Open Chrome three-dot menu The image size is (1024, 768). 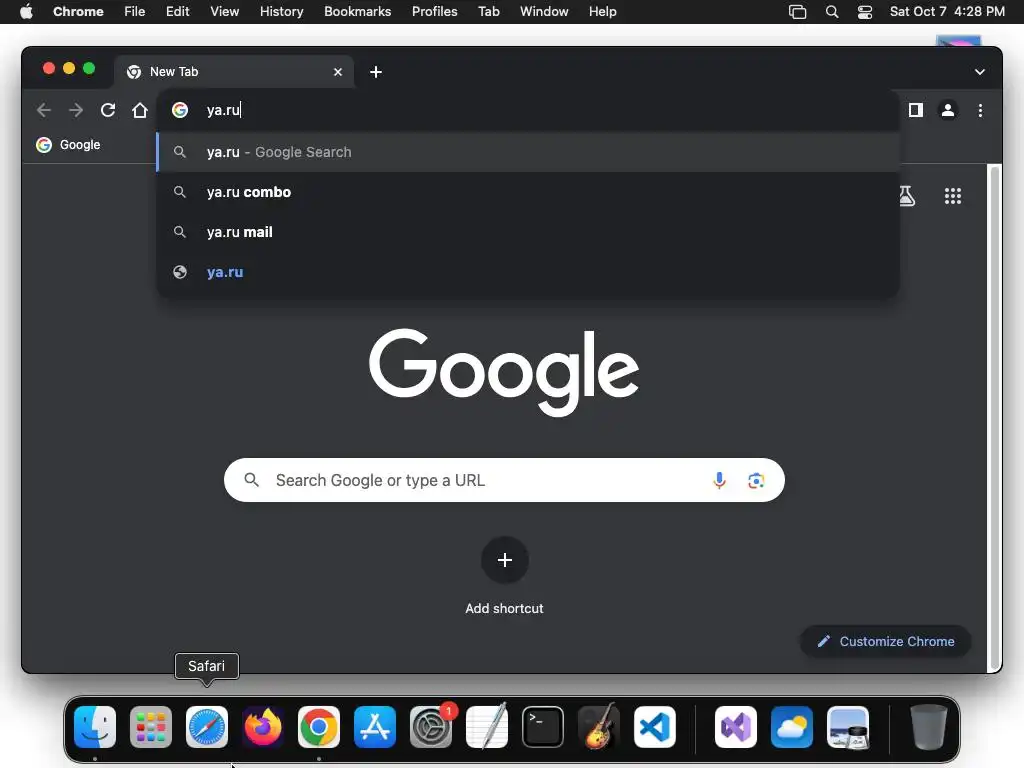coord(980,110)
